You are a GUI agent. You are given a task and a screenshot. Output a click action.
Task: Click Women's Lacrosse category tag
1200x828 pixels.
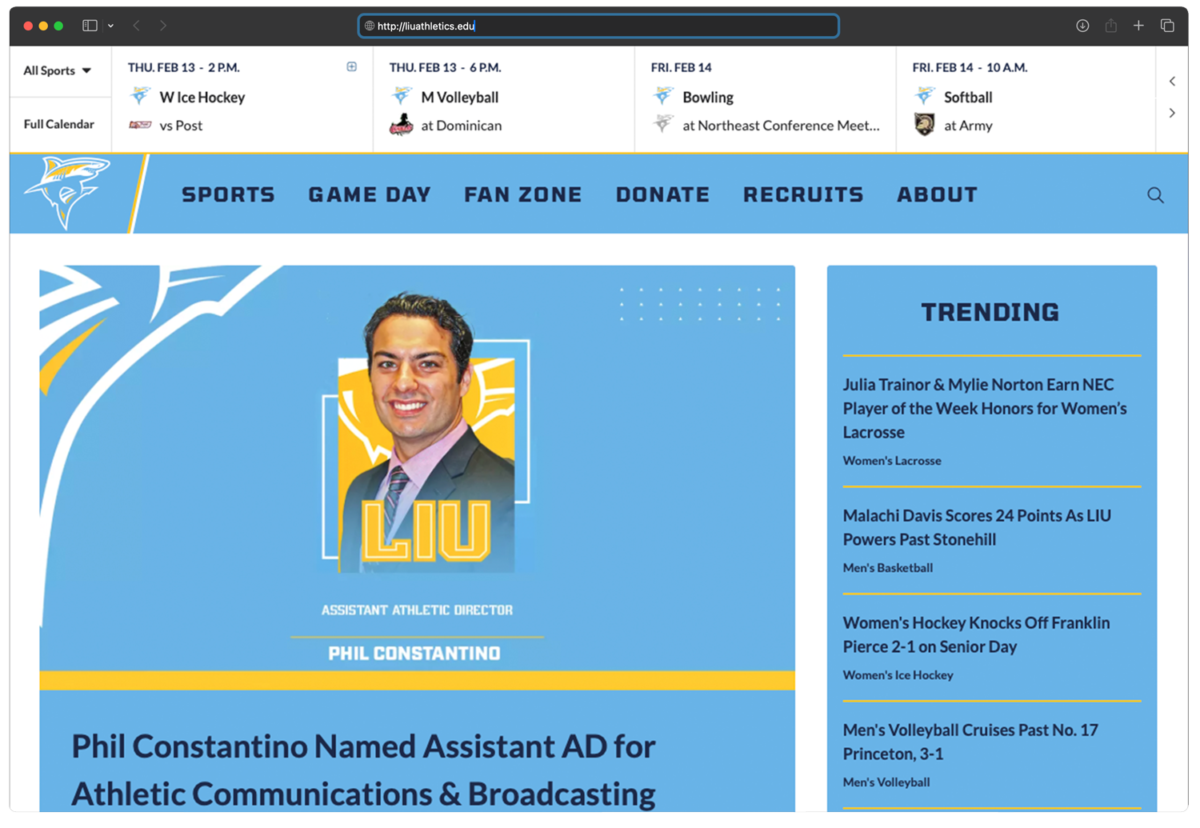coord(892,461)
